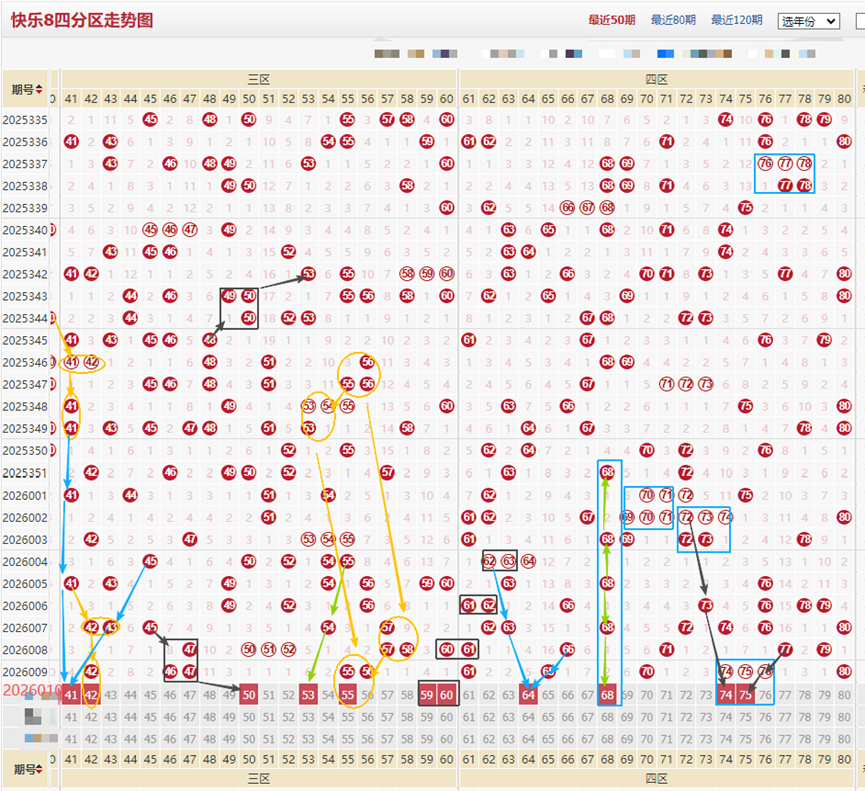Image resolution: width=865 pixels, height=791 pixels.
Task: Click the sort arrows beside top 期号 header
Action: pyautogui.click(x=39, y=90)
